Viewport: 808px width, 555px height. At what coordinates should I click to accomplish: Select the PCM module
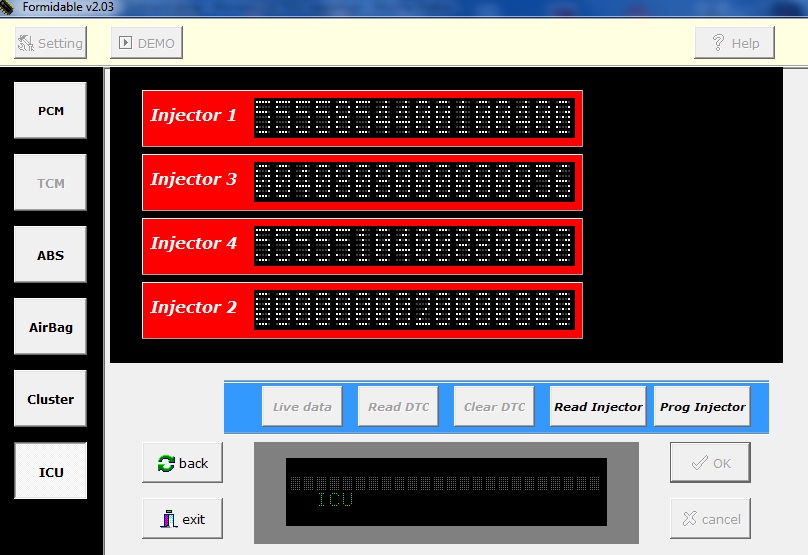50,111
